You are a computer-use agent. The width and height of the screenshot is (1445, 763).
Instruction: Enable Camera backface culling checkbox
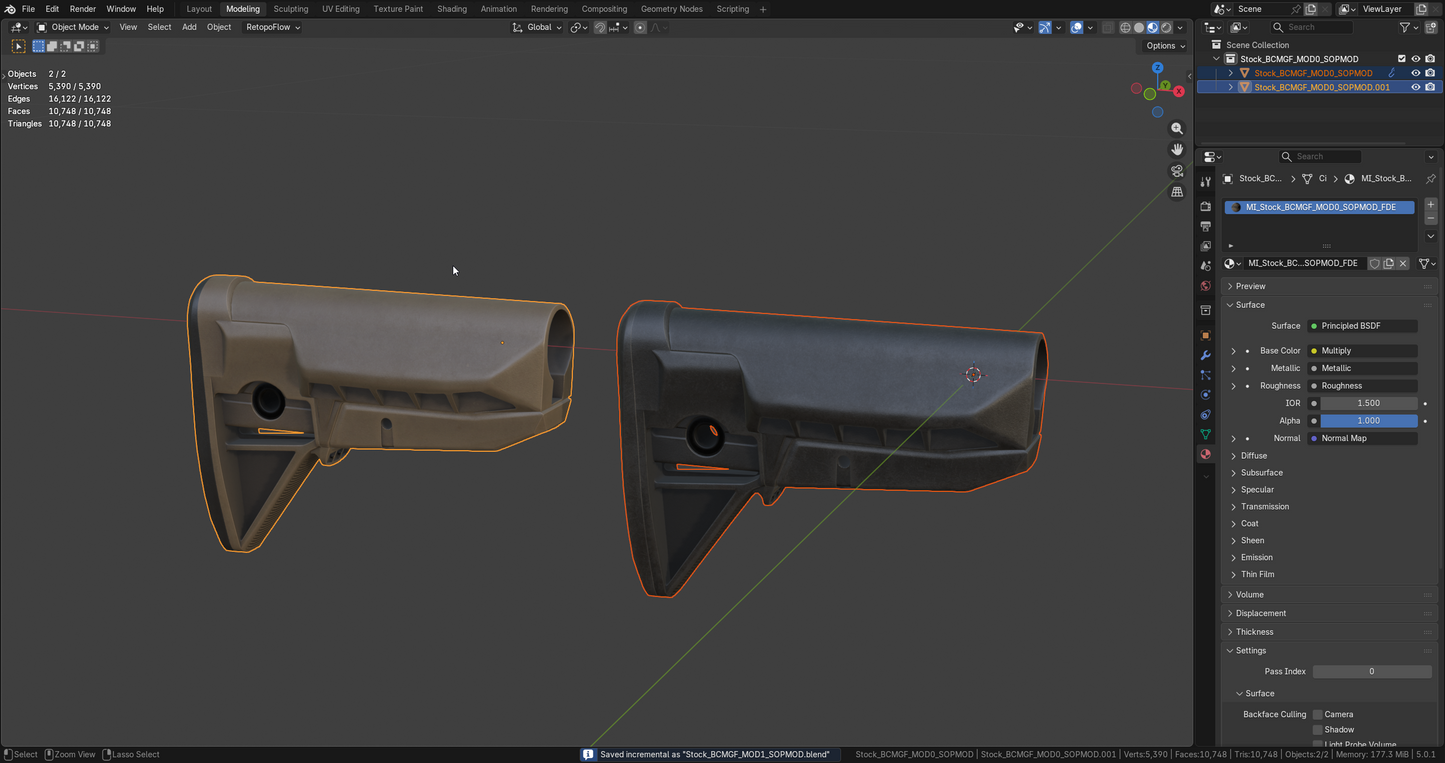1318,715
